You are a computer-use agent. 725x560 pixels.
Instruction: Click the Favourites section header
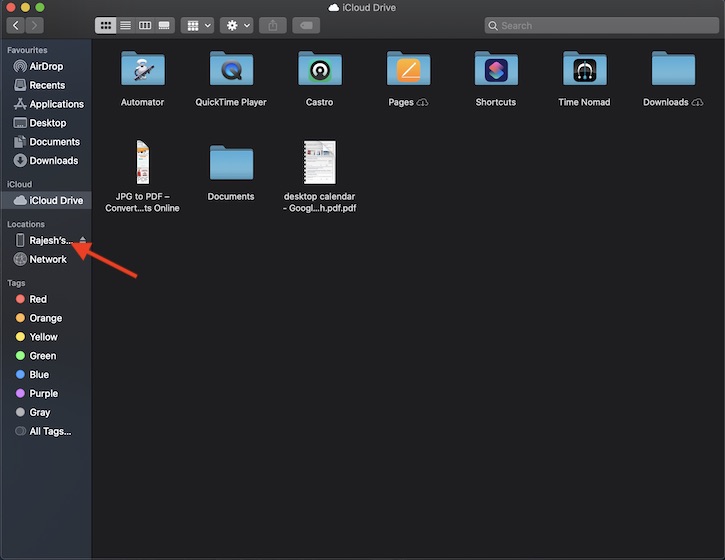coord(27,50)
